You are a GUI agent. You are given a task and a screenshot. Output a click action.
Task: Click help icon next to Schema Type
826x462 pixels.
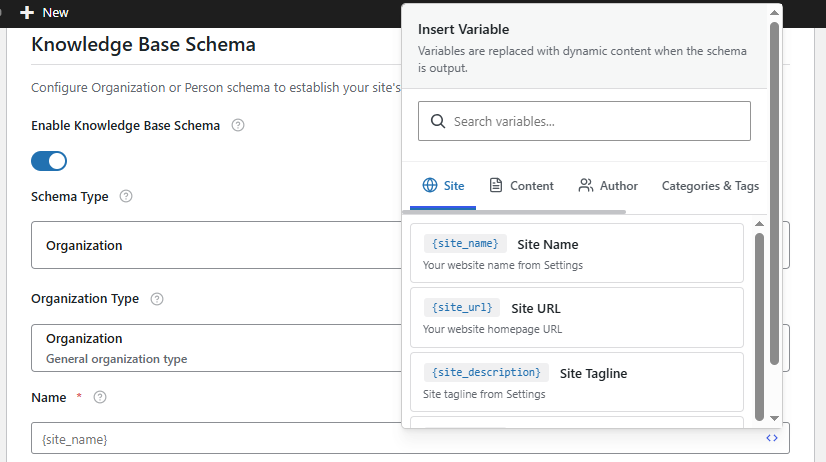coord(126,197)
